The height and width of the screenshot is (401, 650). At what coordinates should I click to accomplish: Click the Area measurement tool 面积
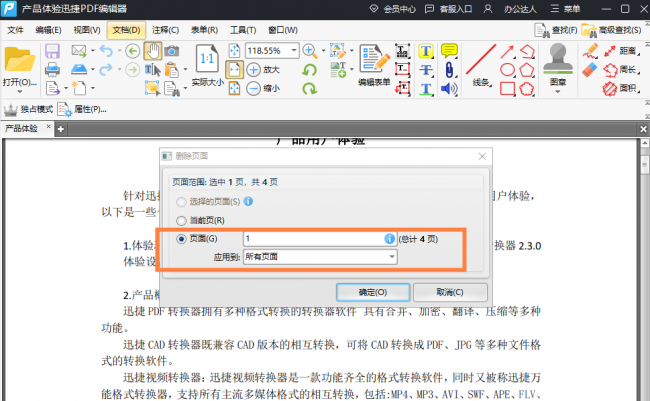click(621, 88)
